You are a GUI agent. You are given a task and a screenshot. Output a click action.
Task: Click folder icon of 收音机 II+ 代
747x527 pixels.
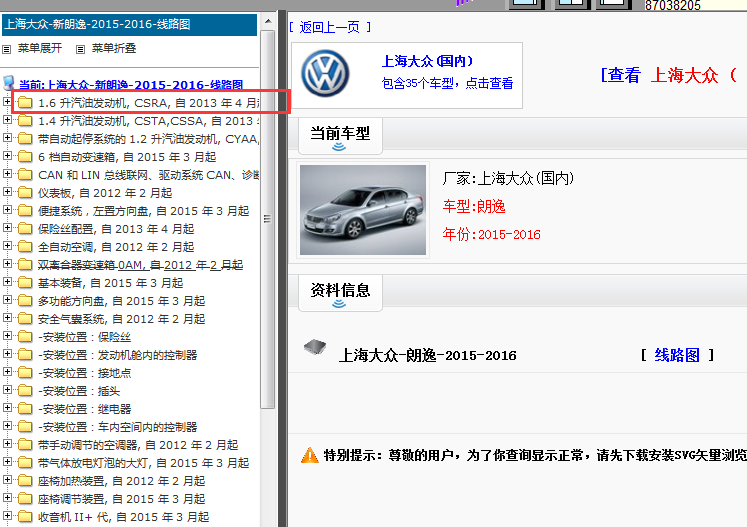pyautogui.click(x=25, y=517)
